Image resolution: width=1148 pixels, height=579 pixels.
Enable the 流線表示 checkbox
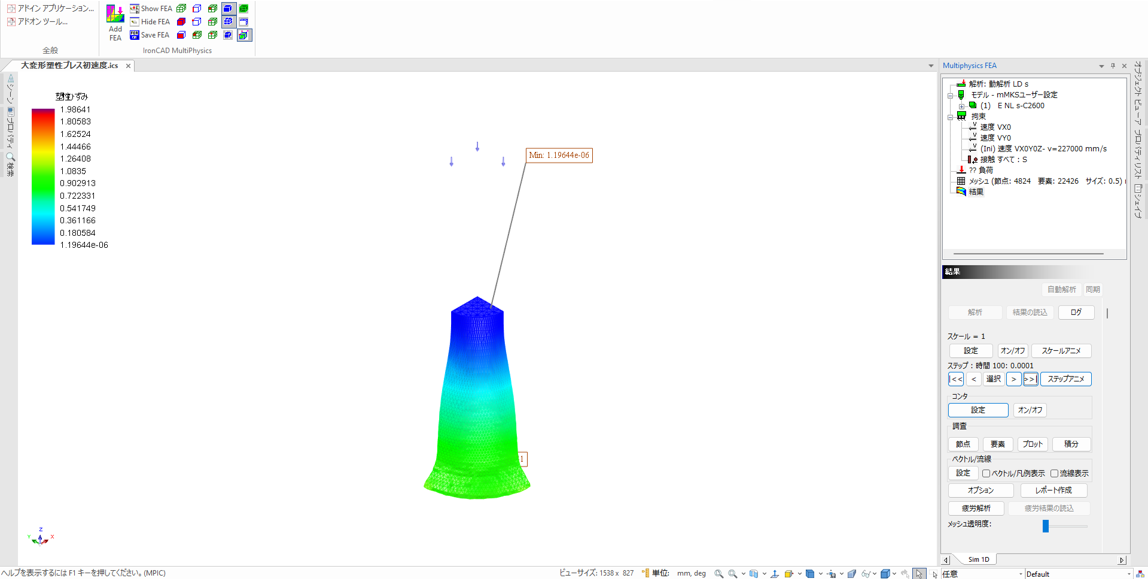point(1054,474)
